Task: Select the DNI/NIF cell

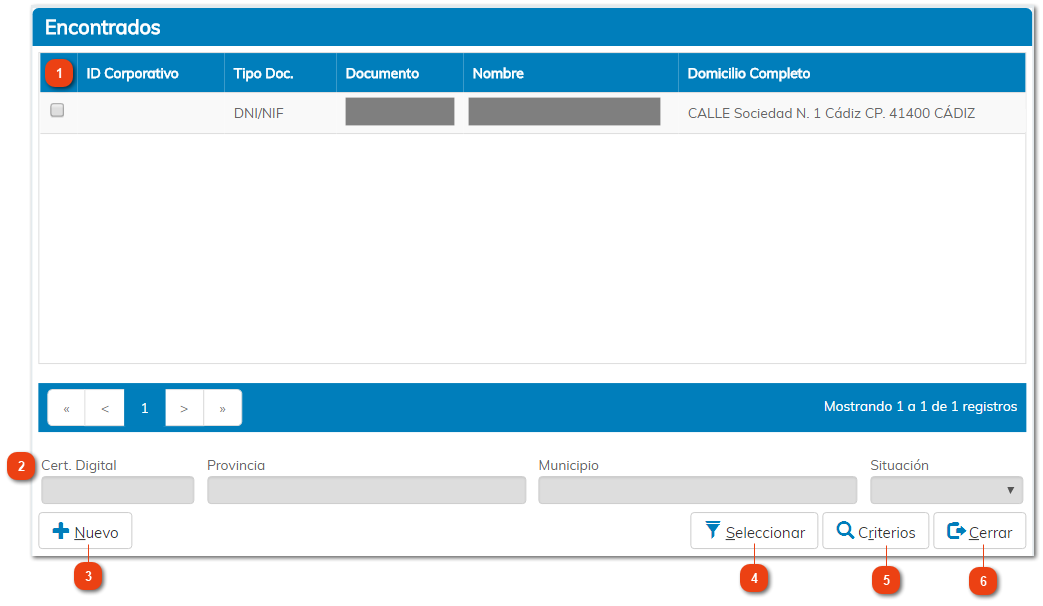Action: coord(259,114)
